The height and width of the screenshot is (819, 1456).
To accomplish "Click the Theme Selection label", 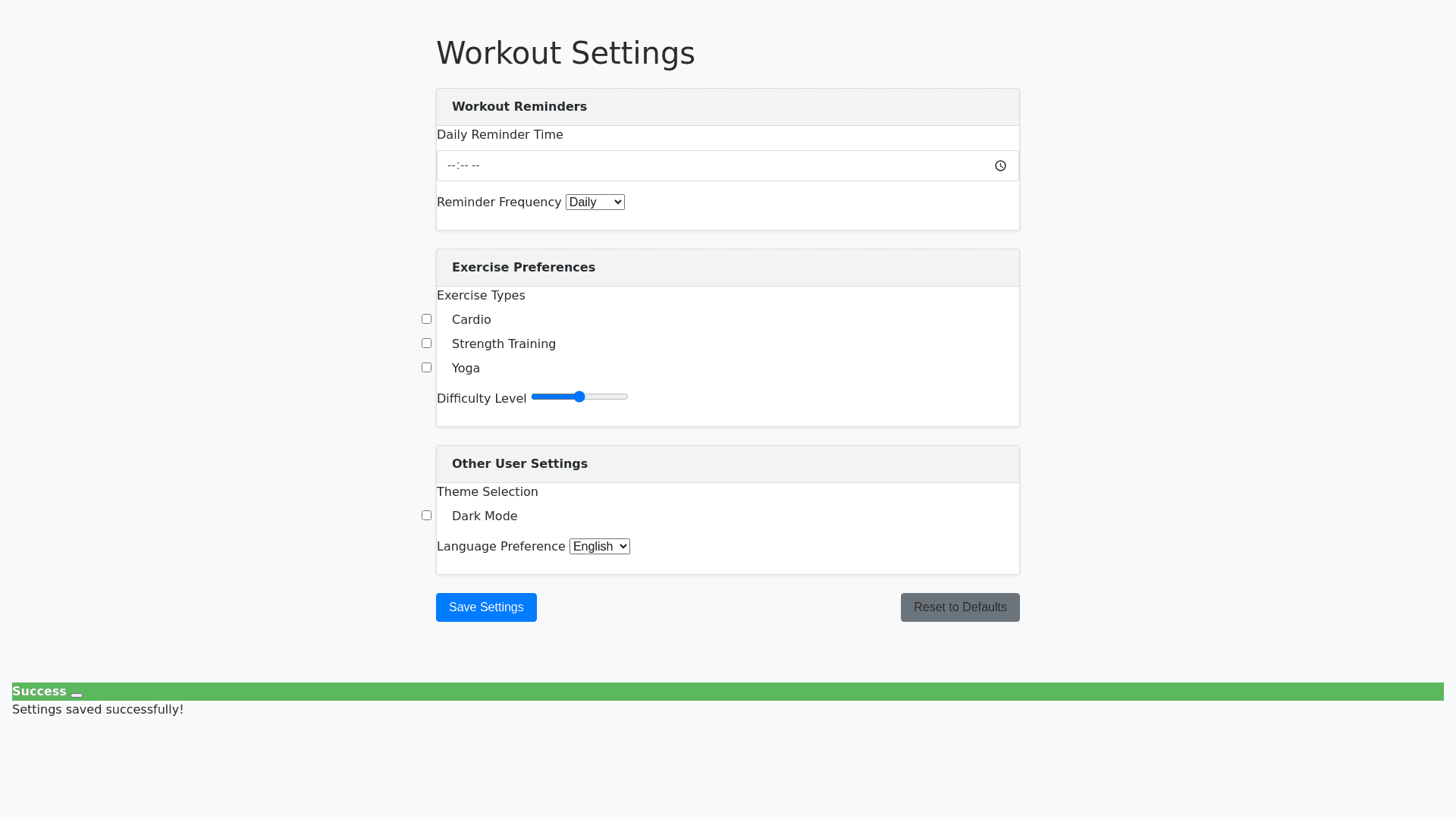I will tap(487, 492).
